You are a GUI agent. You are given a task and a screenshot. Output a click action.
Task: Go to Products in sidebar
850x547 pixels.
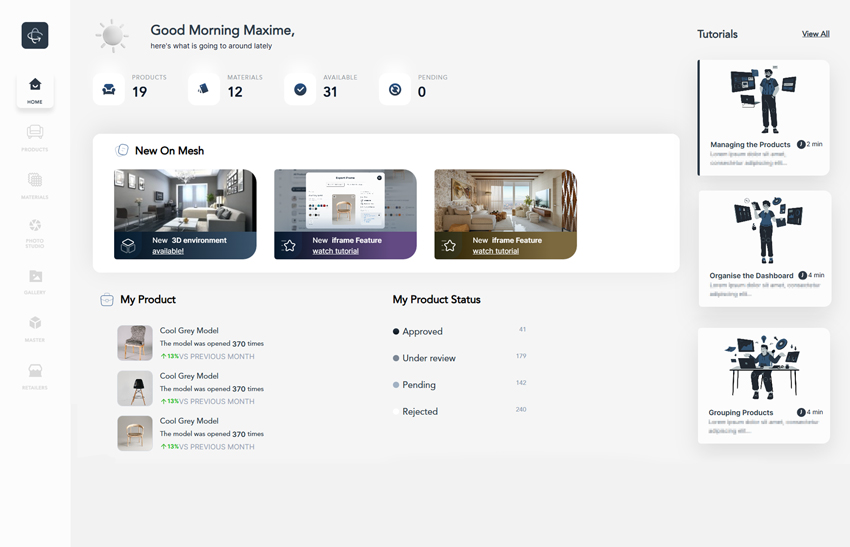pos(35,138)
